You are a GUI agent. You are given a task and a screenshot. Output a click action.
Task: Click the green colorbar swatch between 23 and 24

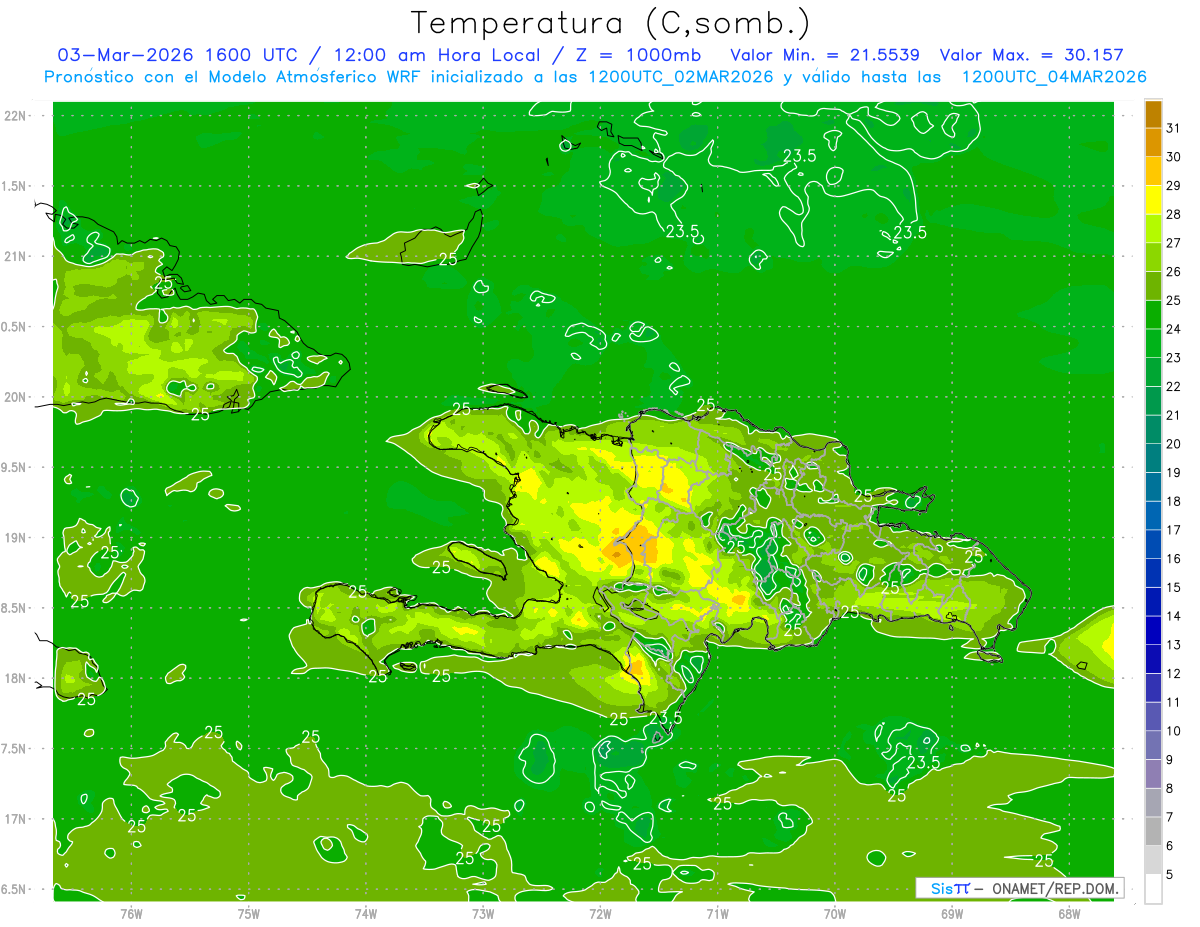pos(1153,343)
